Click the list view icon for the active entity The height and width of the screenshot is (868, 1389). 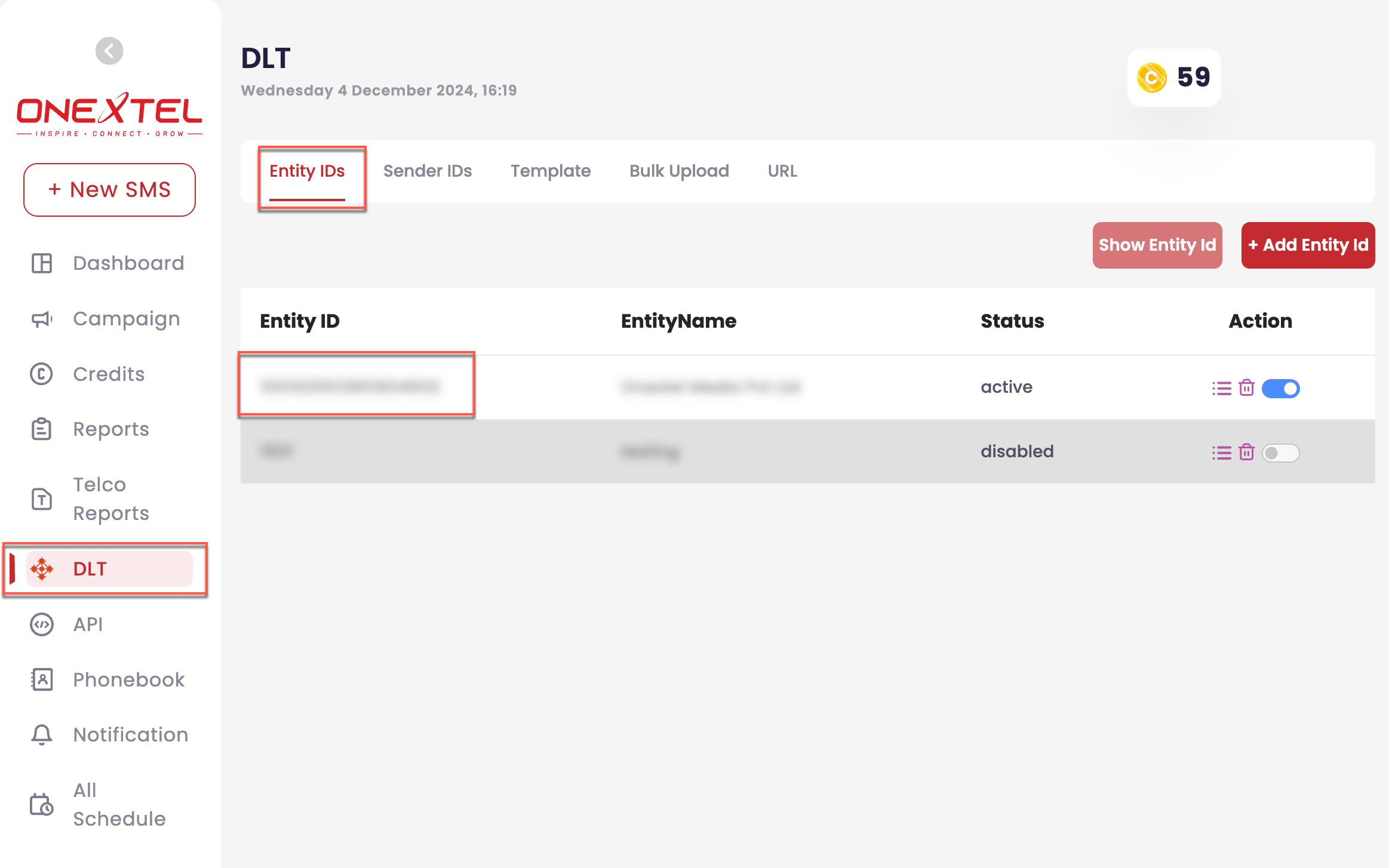coord(1220,388)
